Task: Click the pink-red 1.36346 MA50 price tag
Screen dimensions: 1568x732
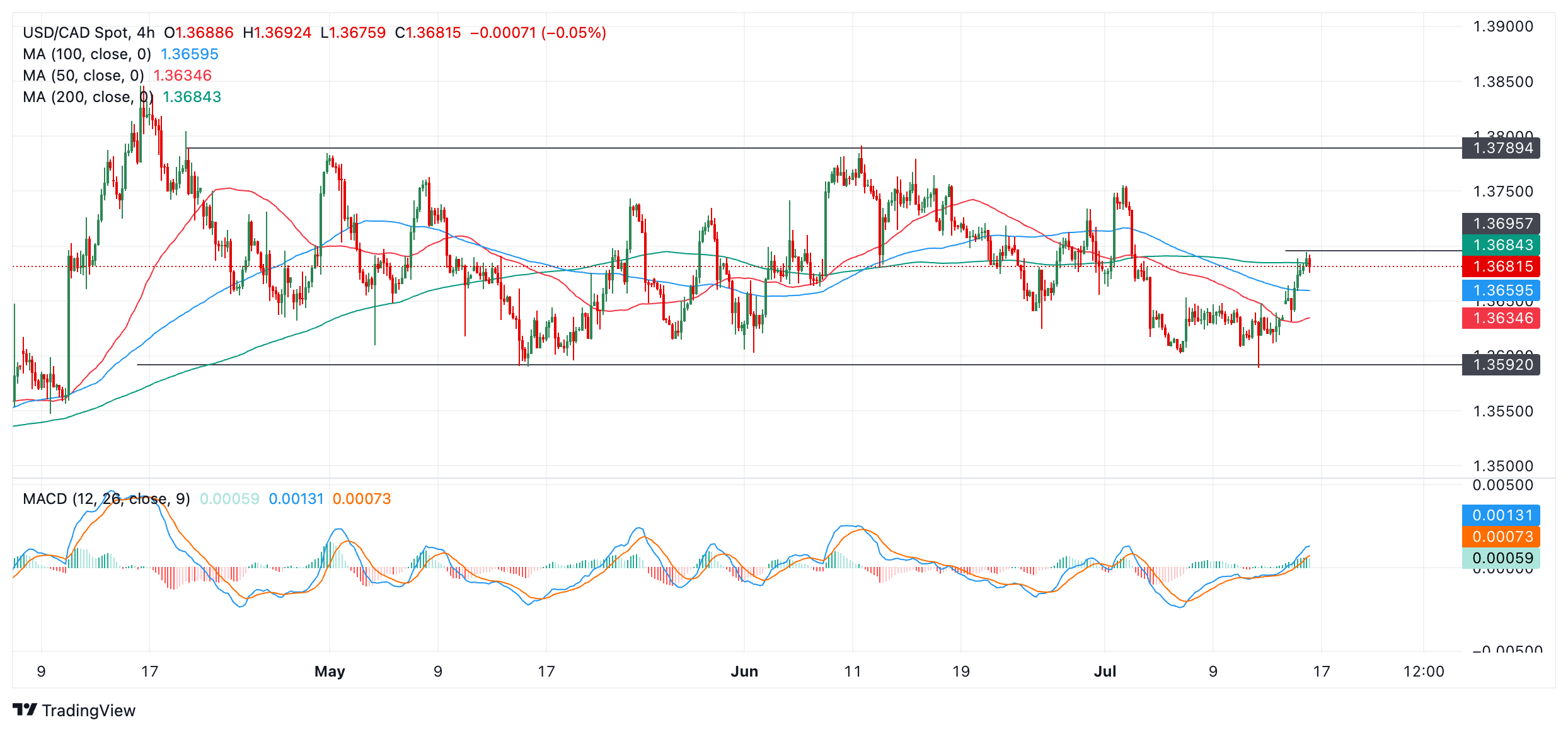Action: pyautogui.click(x=1502, y=318)
